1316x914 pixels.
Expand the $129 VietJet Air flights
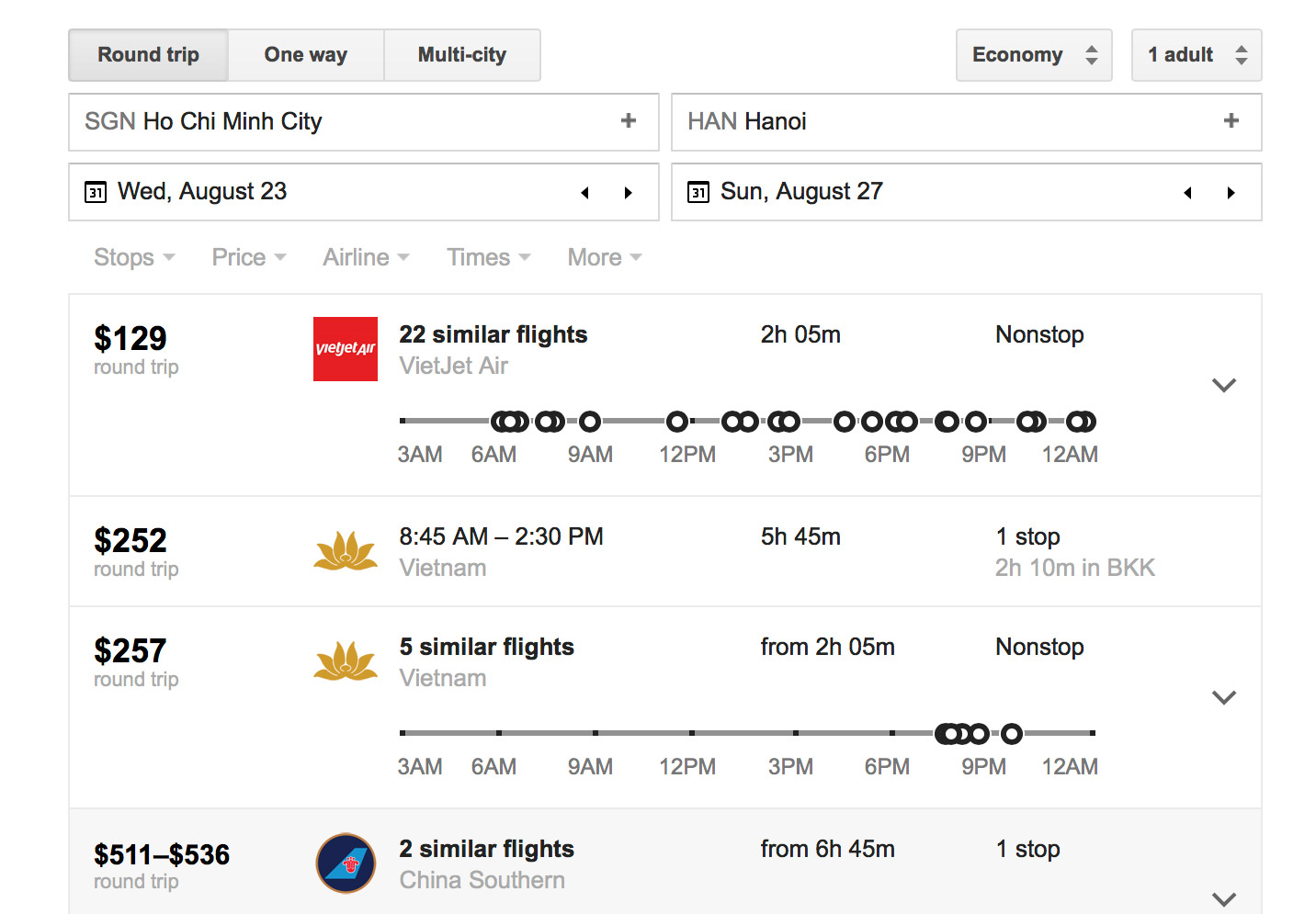click(x=1224, y=385)
